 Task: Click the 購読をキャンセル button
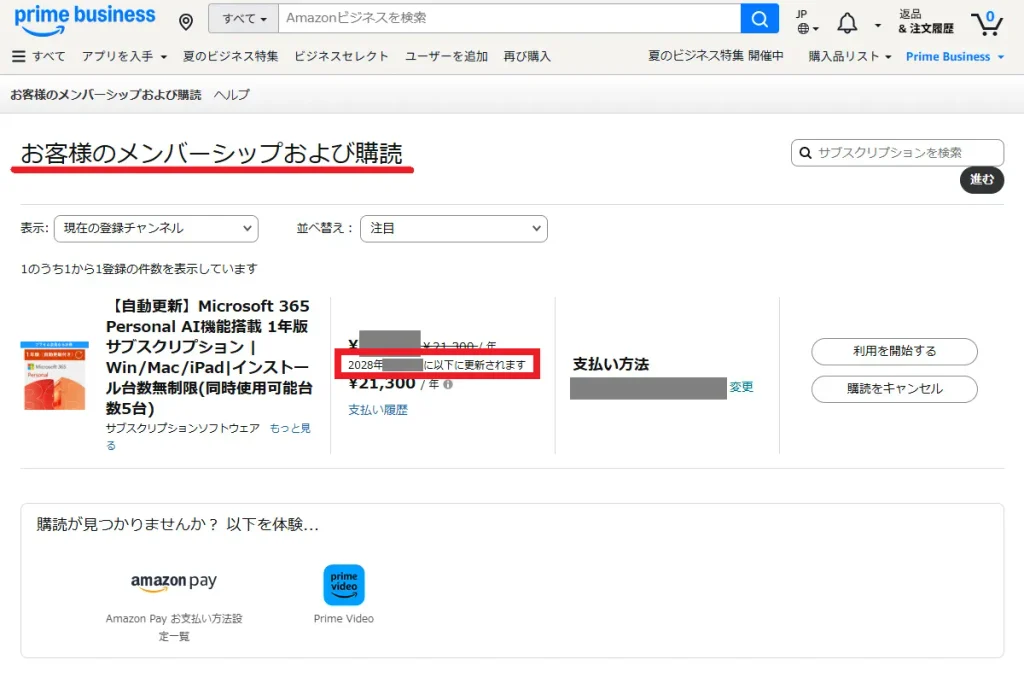coord(894,389)
